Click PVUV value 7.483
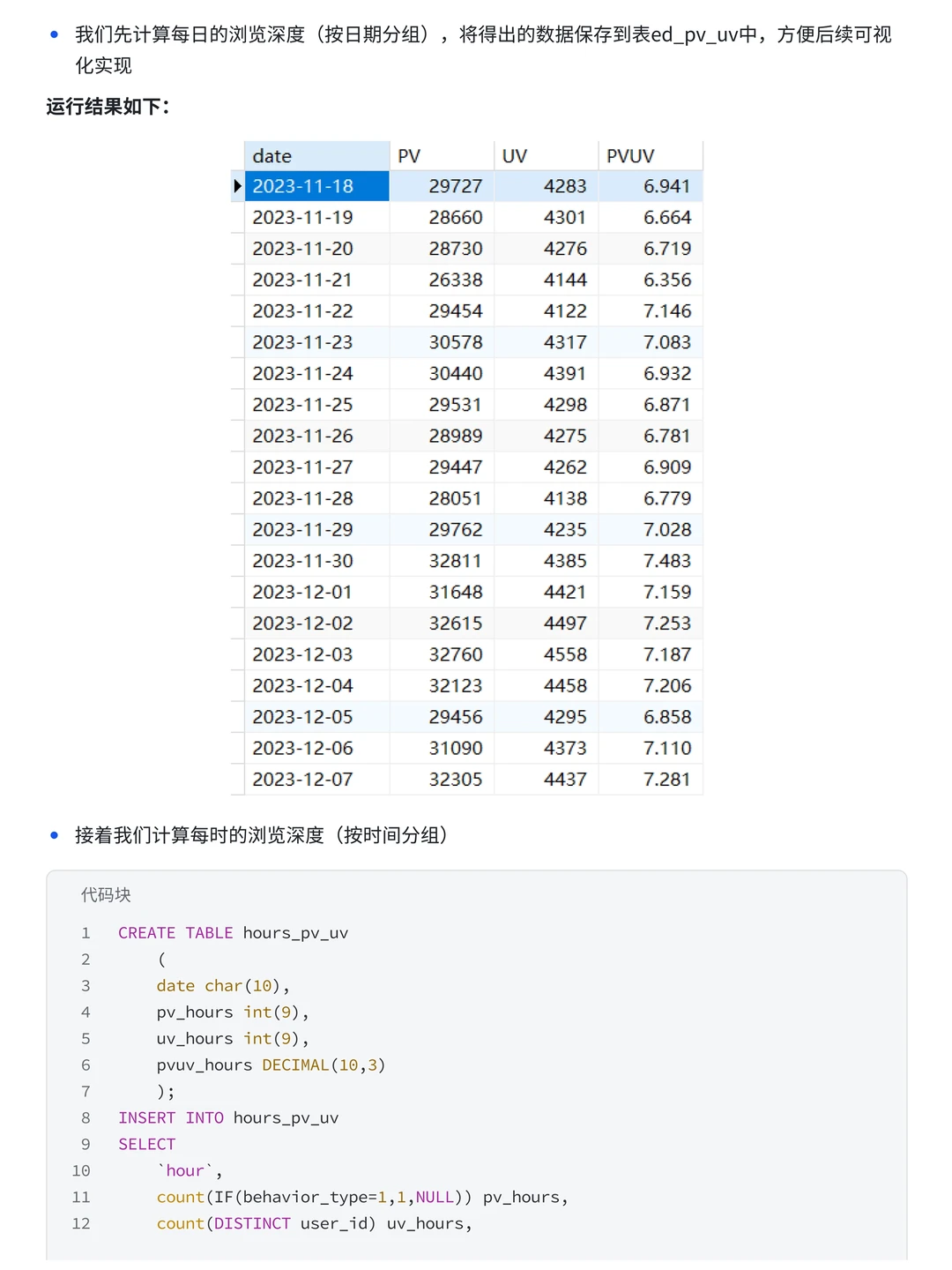Screen dimensions: 952x1270 click(667, 561)
